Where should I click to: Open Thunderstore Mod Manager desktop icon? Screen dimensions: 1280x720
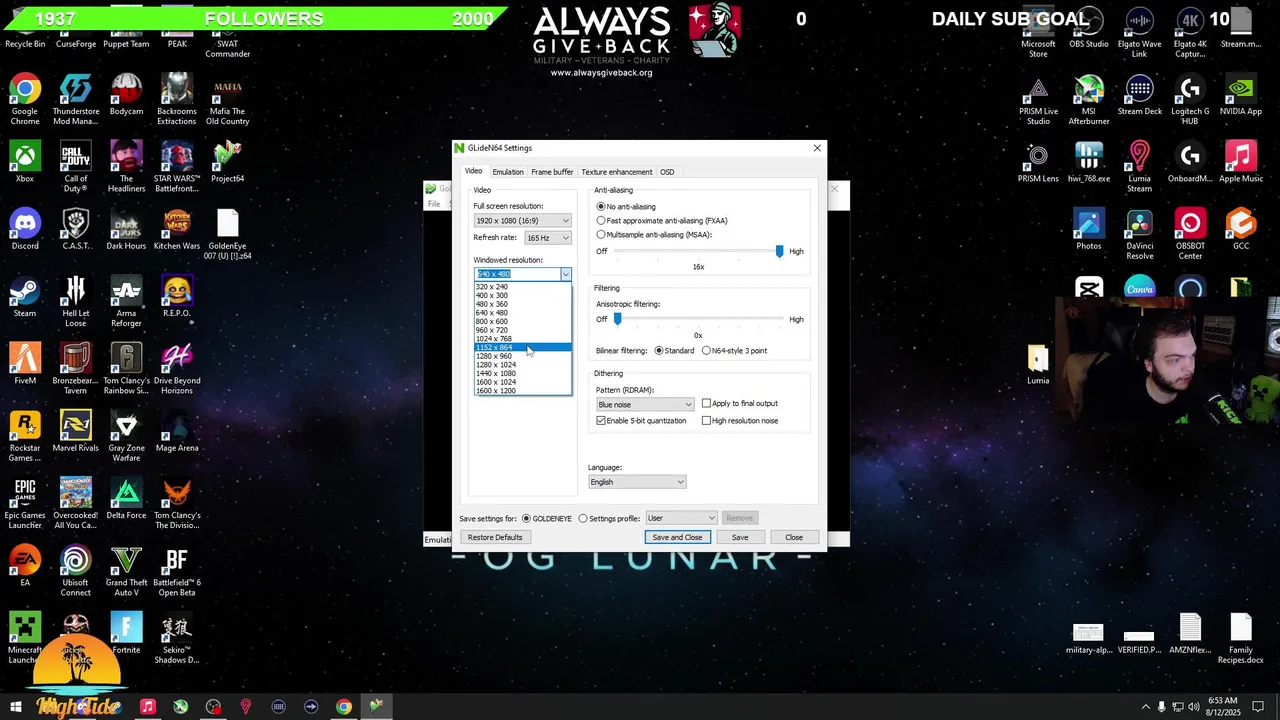pos(76,98)
